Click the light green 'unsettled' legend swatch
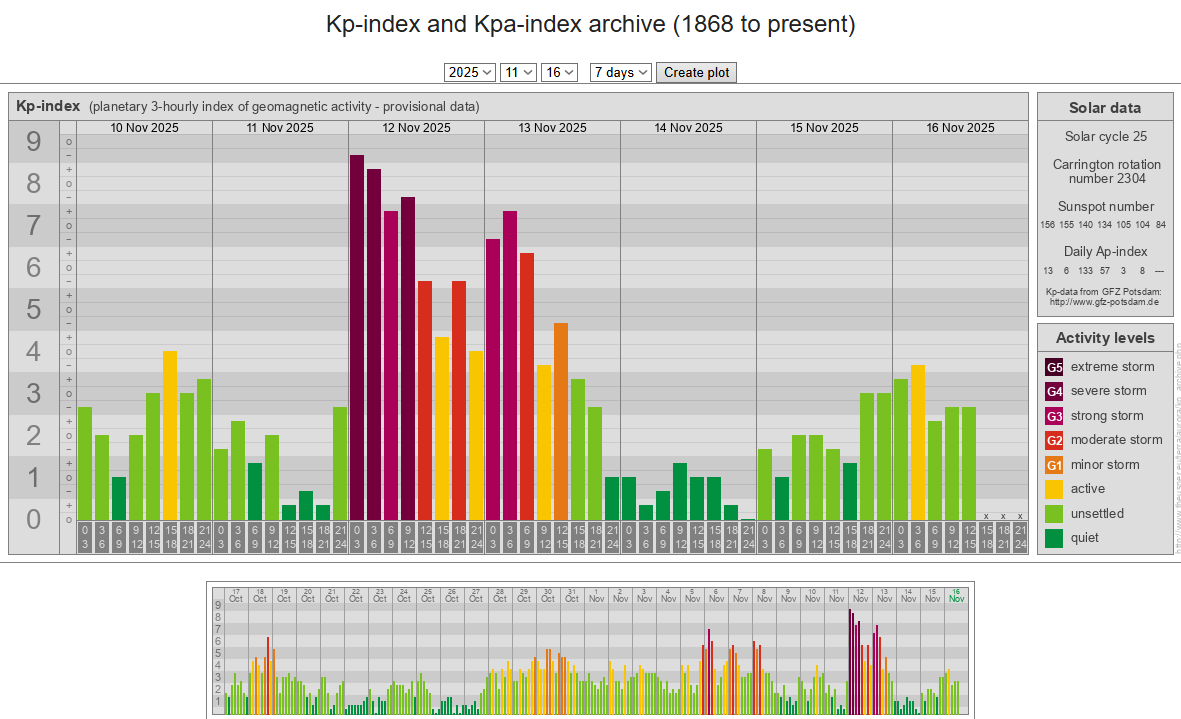 (x=1054, y=513)
